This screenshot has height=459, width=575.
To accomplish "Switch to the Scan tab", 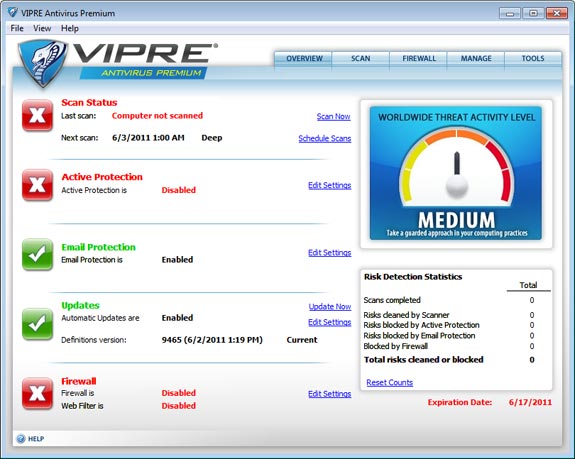I will pyautogui.click(x=360, y=59).
